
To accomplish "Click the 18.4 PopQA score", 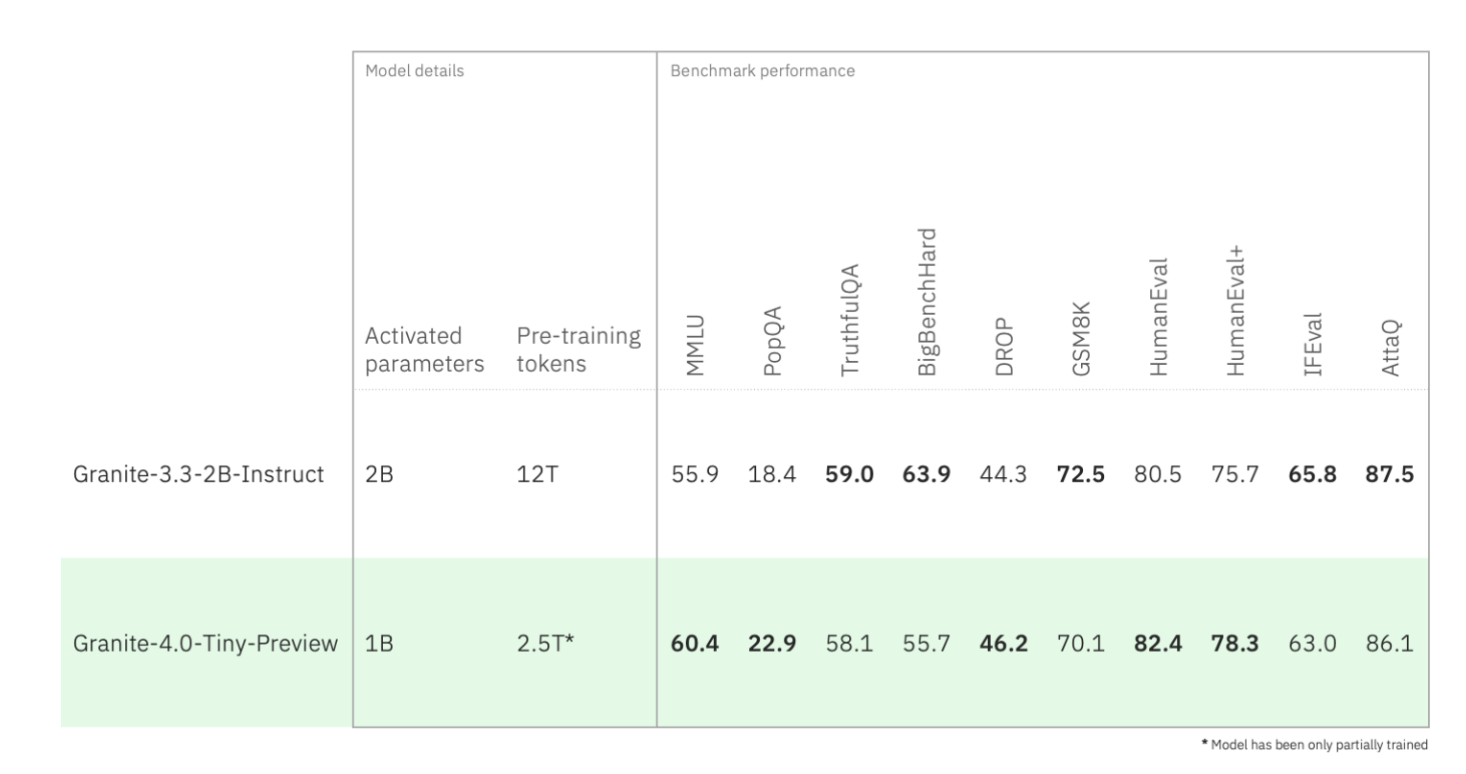I will pos(772,474).
